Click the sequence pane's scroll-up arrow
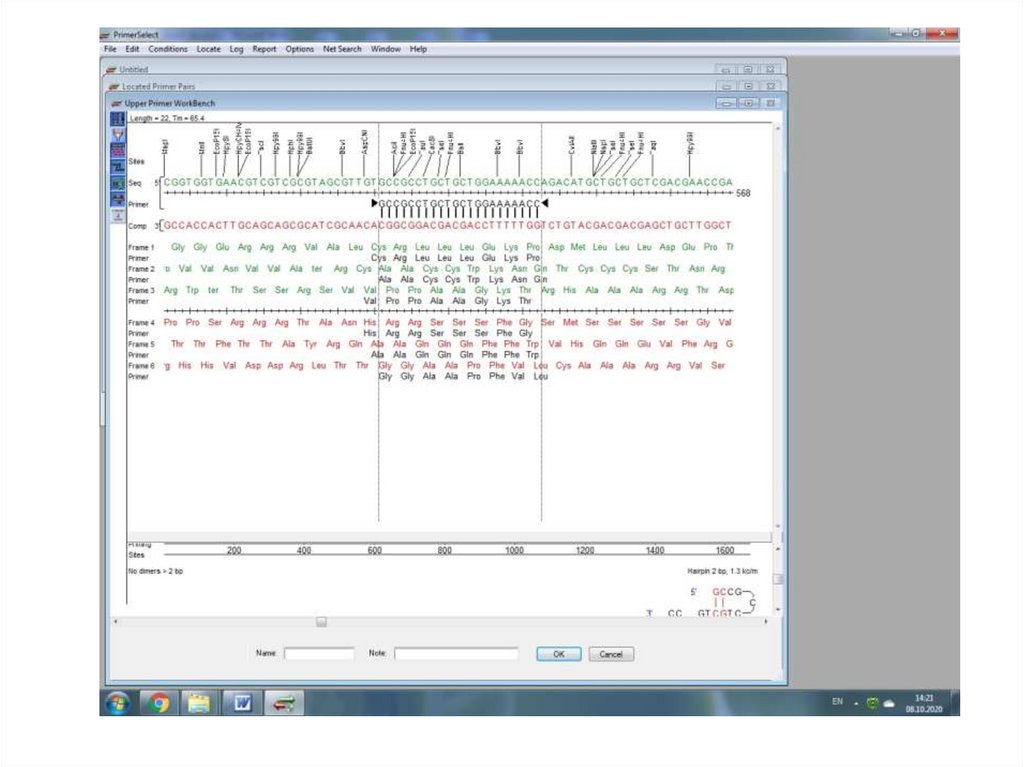The height and width of the screenshot is (767, 1024). point(777,129)
